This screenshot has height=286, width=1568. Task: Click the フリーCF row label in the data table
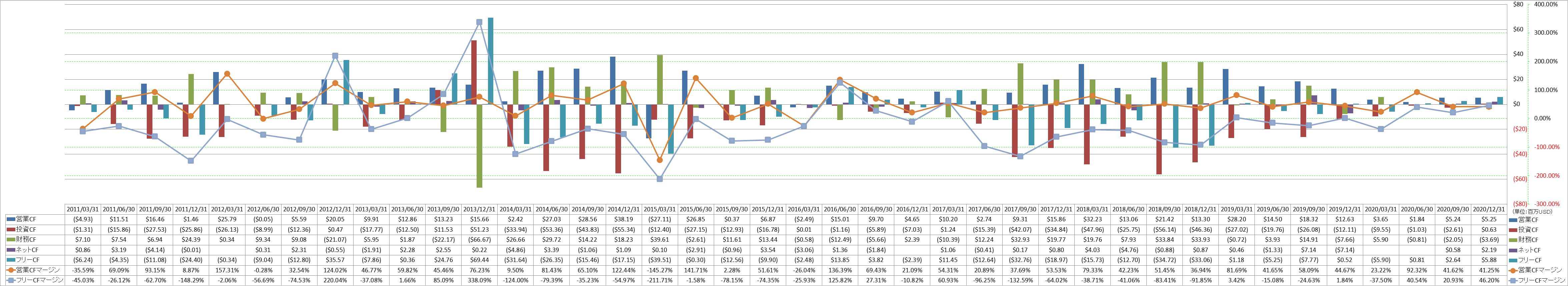point(27,260)
